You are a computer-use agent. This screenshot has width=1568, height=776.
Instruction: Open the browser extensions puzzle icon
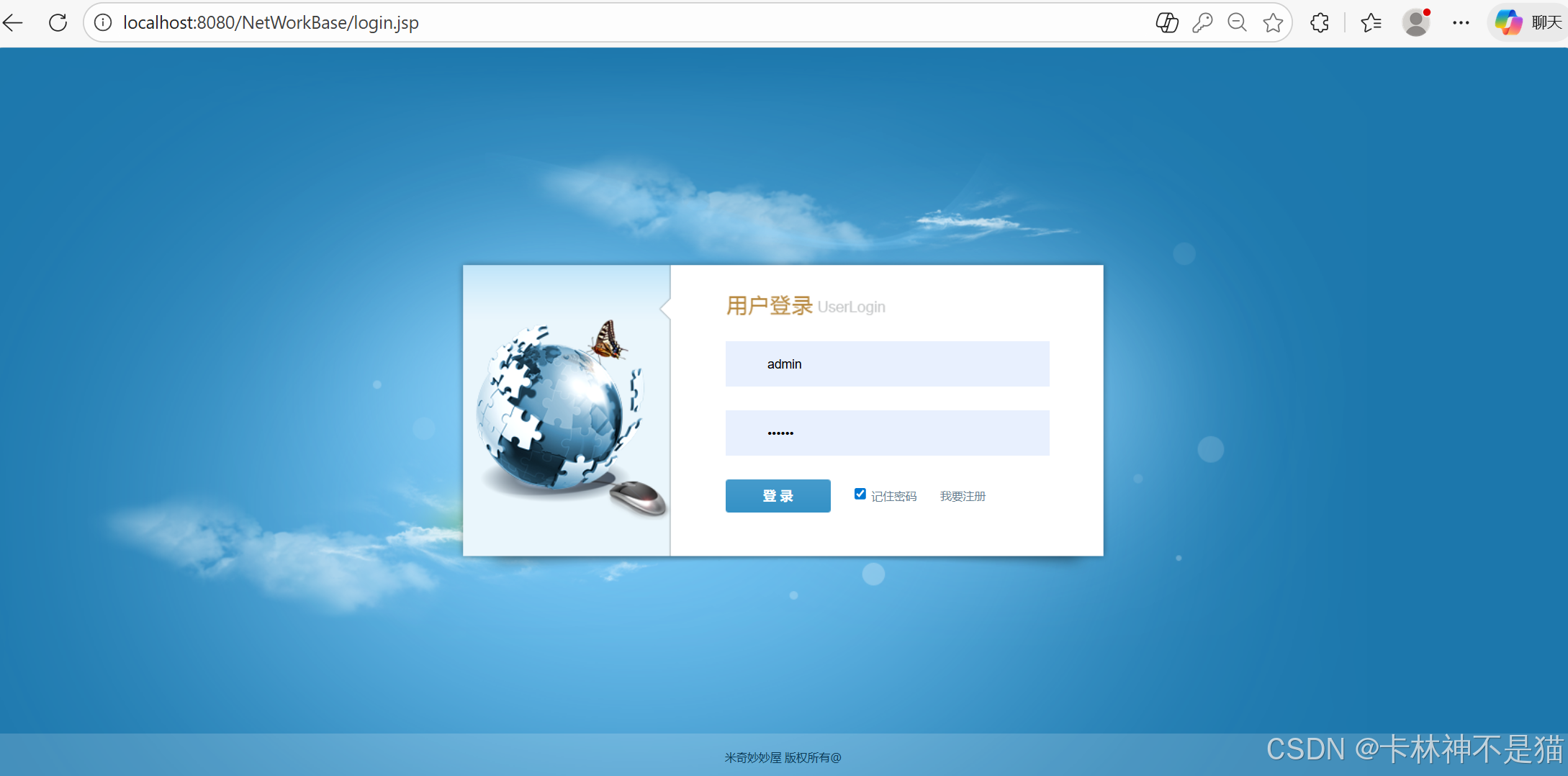(x=1320, y=22)
